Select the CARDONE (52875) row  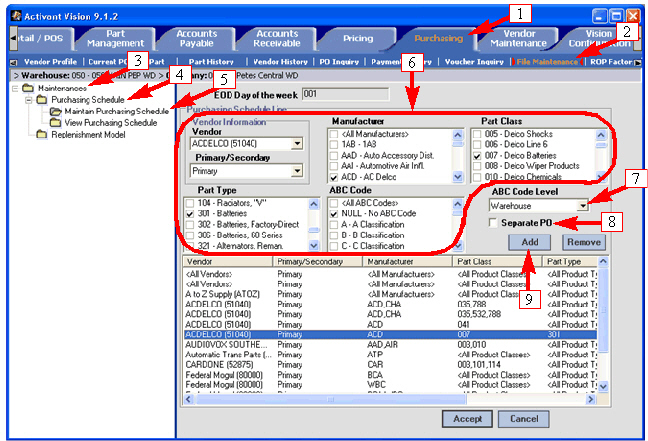(x=391, y=365)
